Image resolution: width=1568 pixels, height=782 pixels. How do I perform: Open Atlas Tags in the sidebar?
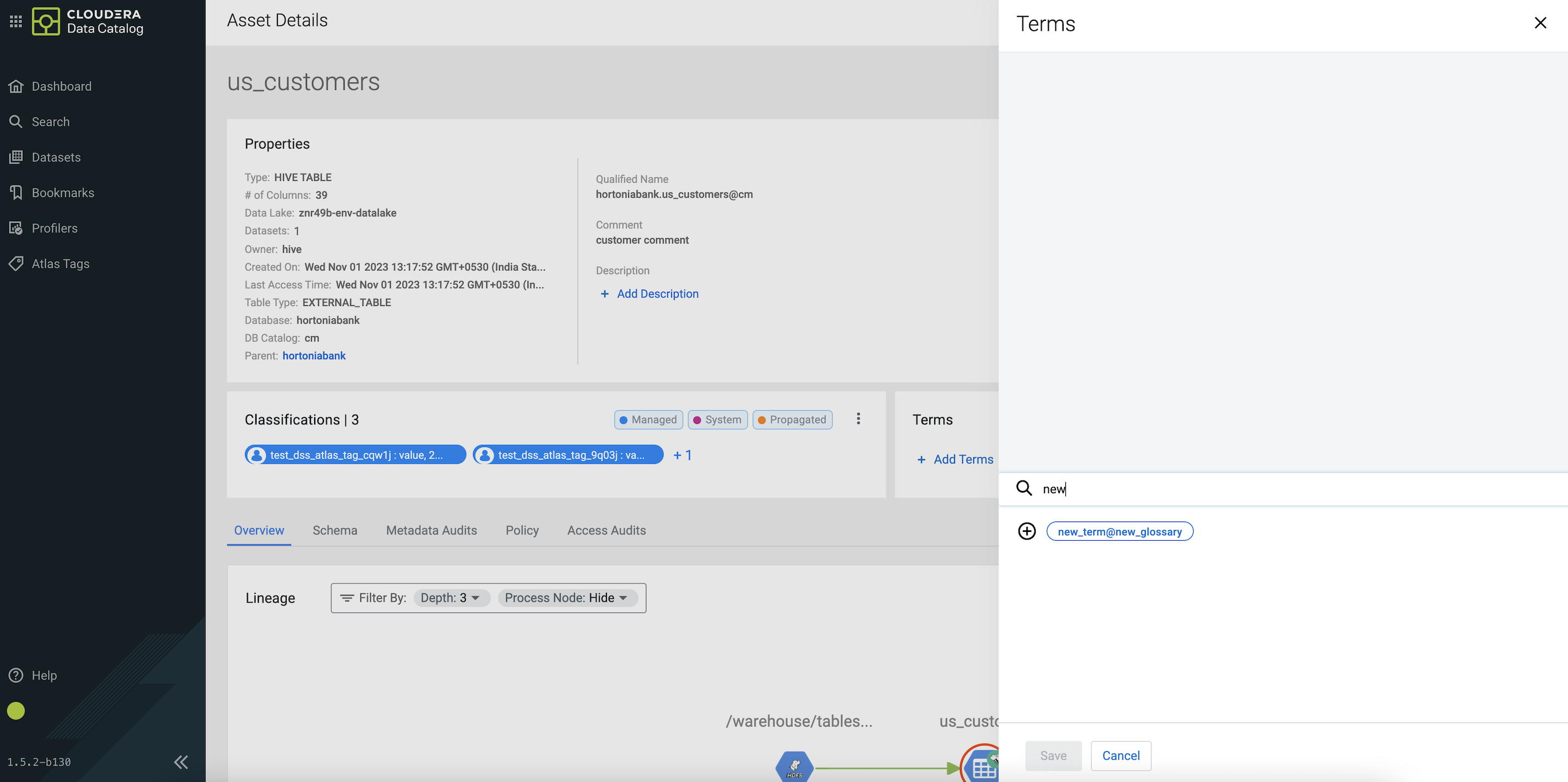[x=60, y=264]
